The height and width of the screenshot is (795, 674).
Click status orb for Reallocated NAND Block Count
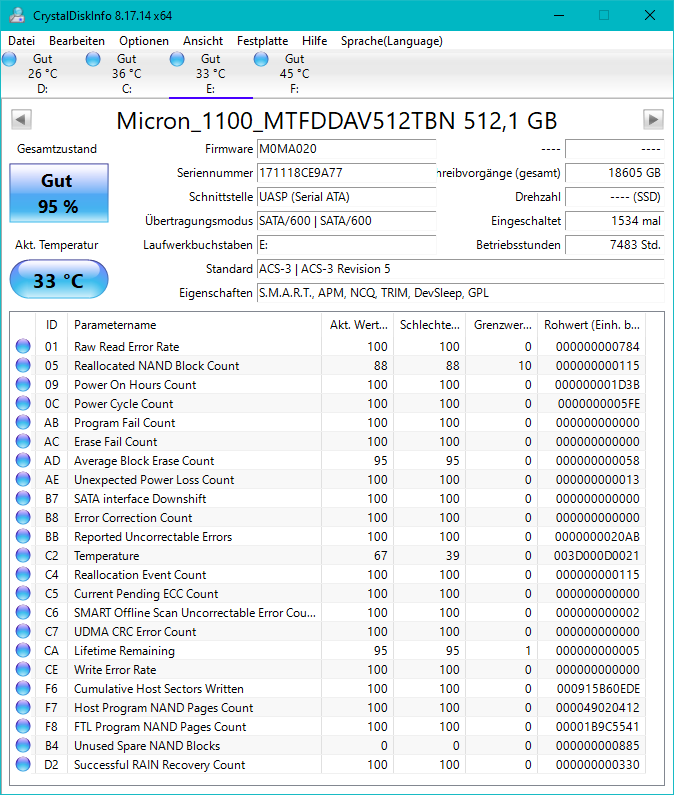coord(23,366)
